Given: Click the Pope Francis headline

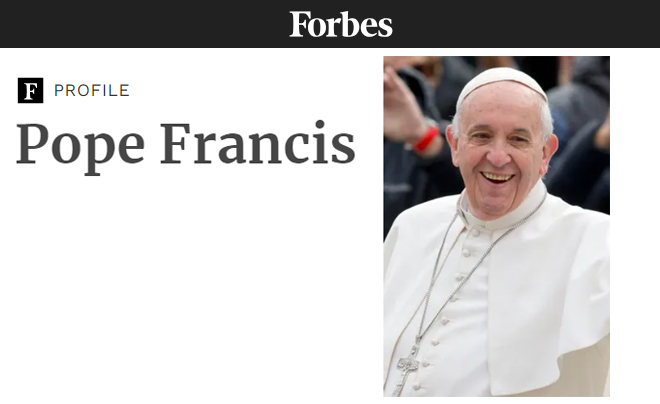Looking at the screenshot, I should pyautogui.click(x=186, y=145).
